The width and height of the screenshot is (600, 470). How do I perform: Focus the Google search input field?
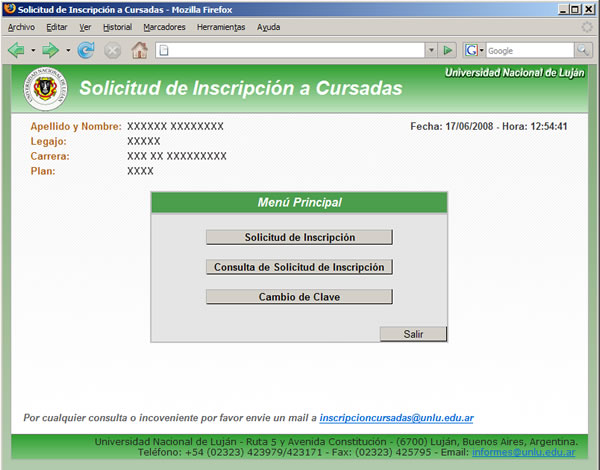point(528,50)
